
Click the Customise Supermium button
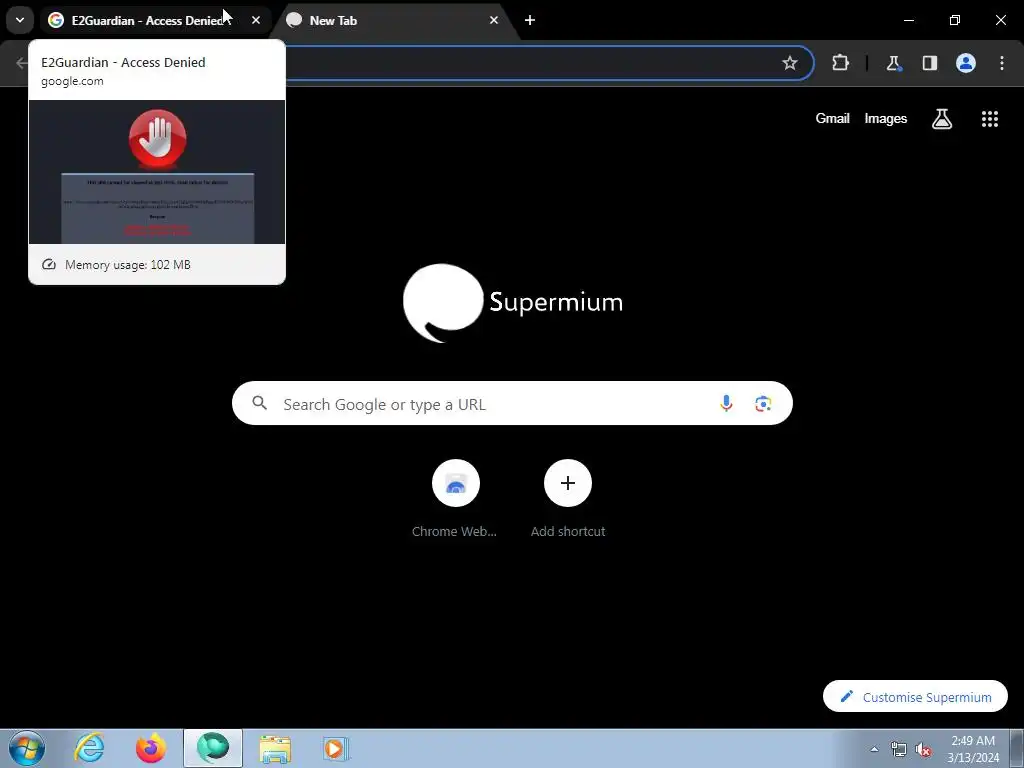[x=915, y=697]
